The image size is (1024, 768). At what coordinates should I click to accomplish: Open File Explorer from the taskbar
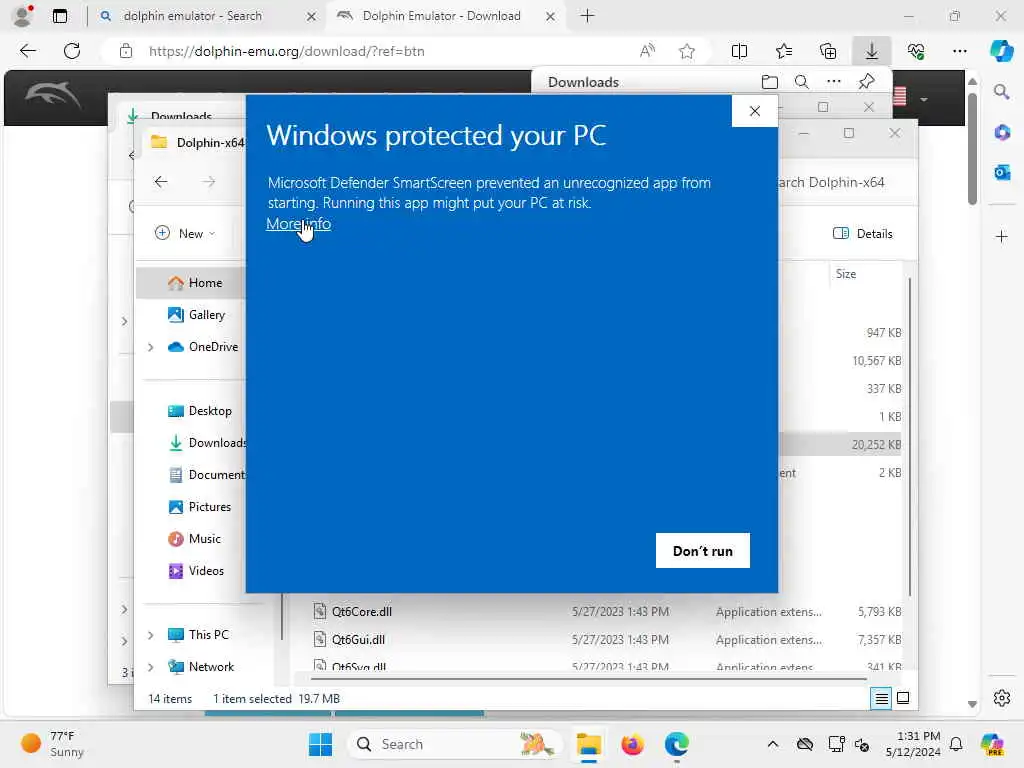[x=588, y=744]
